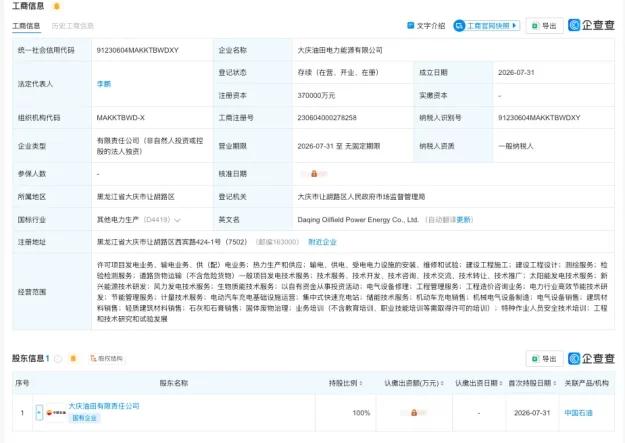Select the 100% shareholding ratio cell

click(361, 413)
